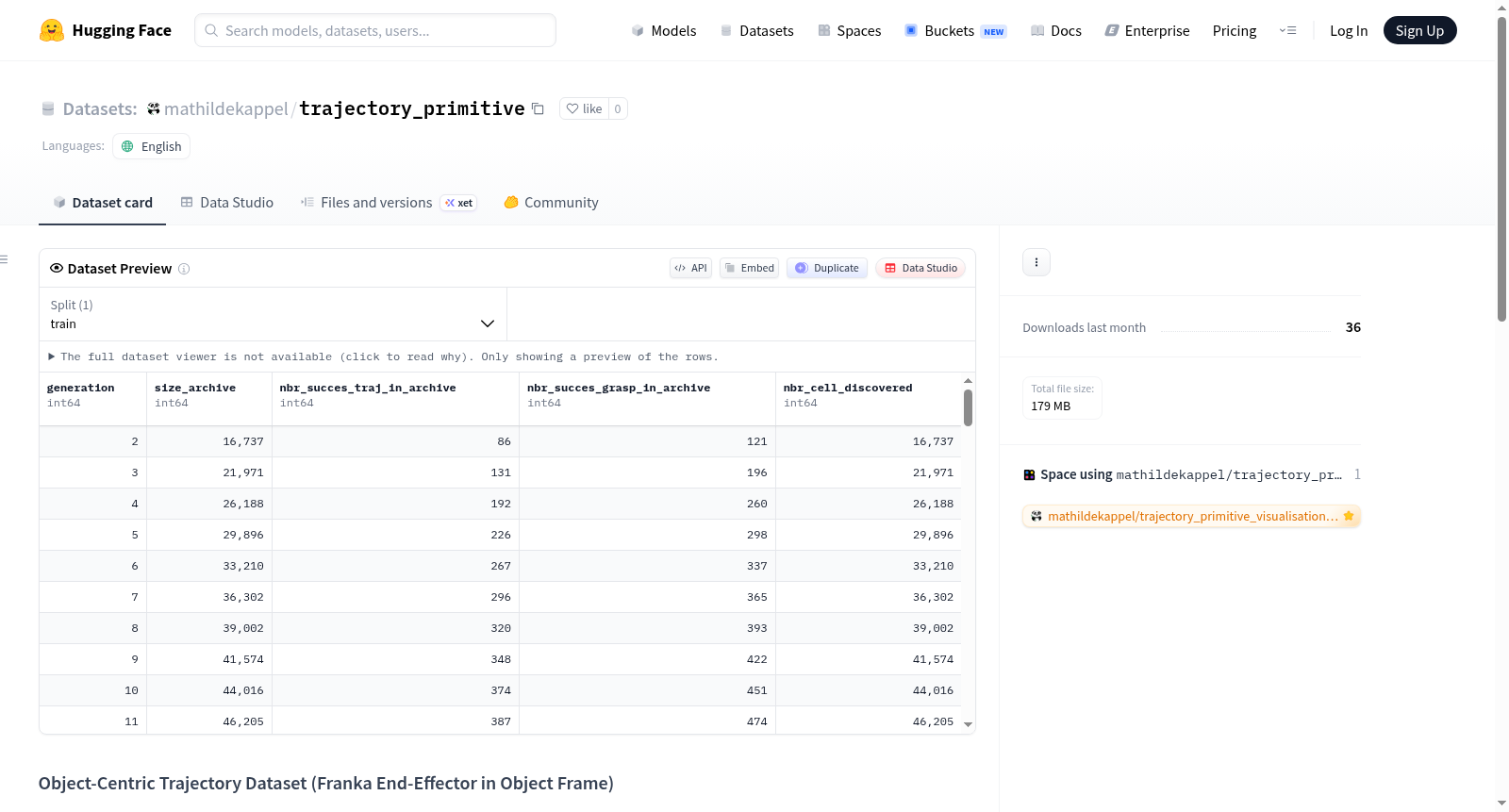The image size is (1509, 812).
Task: Click the trajectory_primitive dataset title
Action: click(412, 108)
